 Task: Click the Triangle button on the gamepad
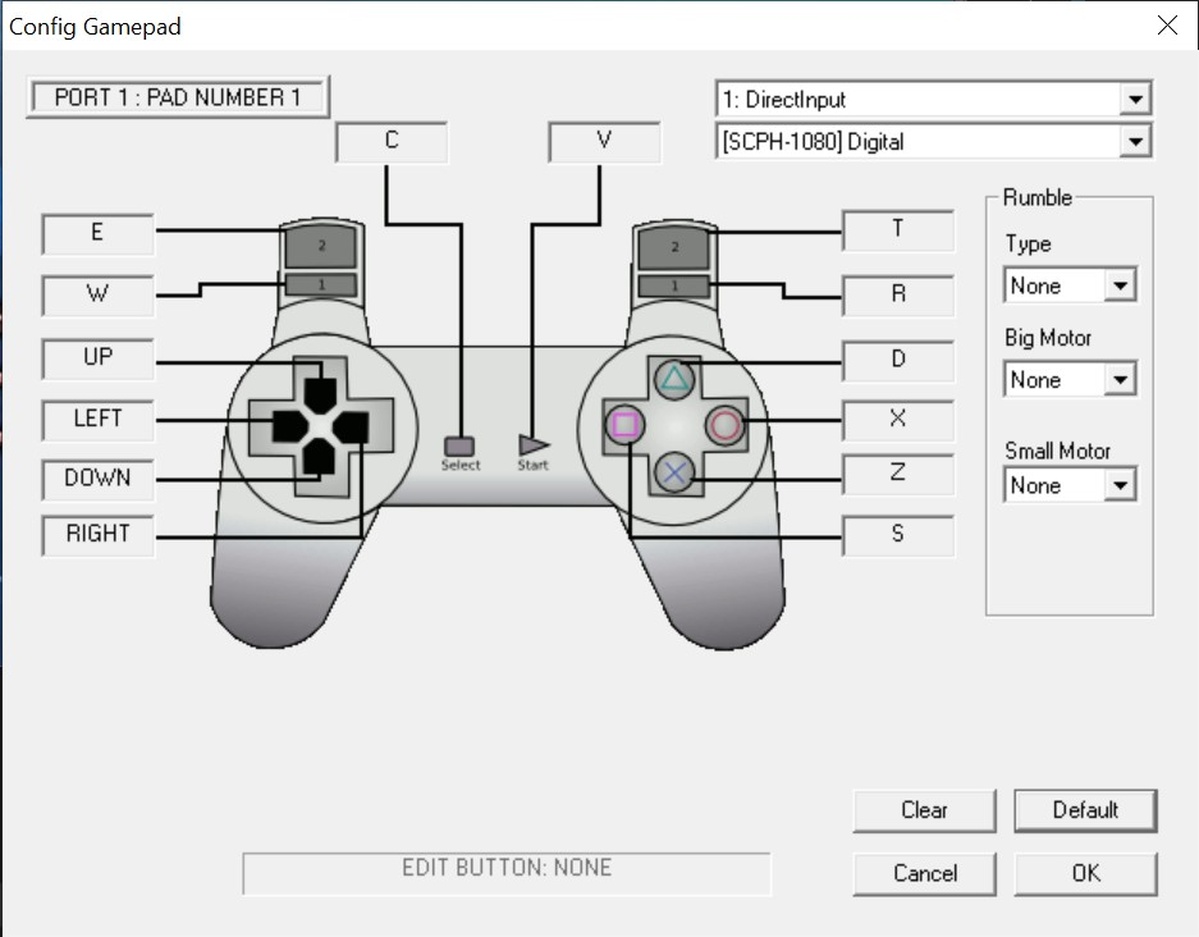(674, 379)
